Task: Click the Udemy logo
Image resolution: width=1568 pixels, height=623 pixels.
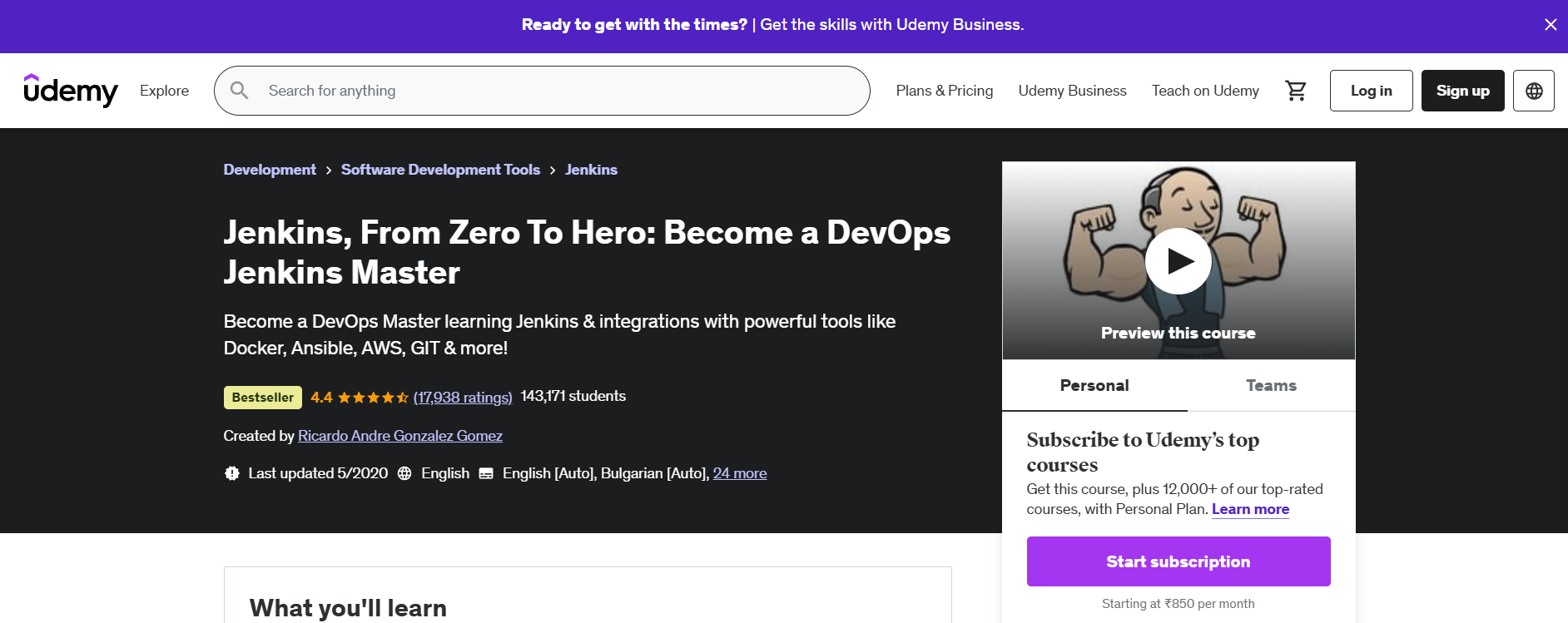Action: click(x=71, y=91)
